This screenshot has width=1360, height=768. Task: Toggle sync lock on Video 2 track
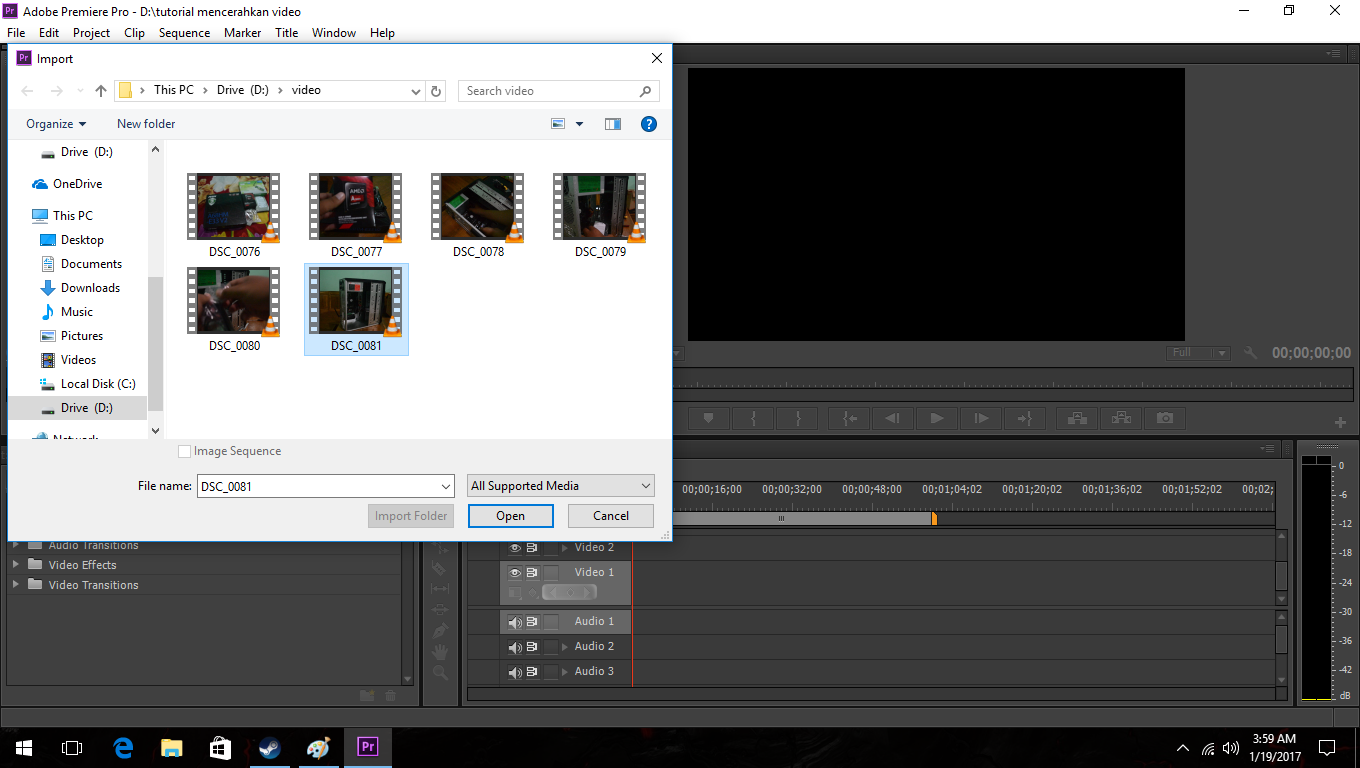pos(532,548)
